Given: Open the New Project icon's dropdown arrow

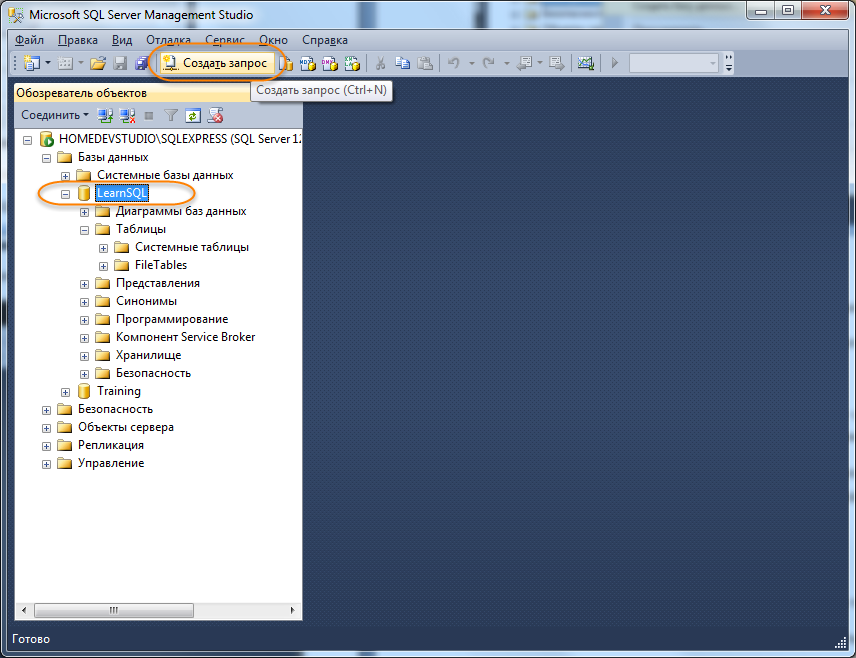Looking at the screenshot, I should (x=48, y=63).
